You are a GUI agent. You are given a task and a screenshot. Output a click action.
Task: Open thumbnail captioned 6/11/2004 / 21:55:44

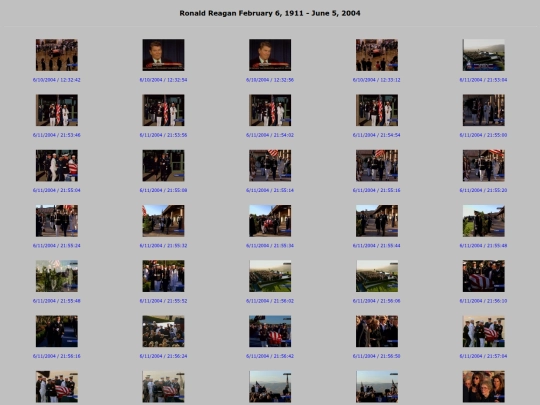coord(377,221)
